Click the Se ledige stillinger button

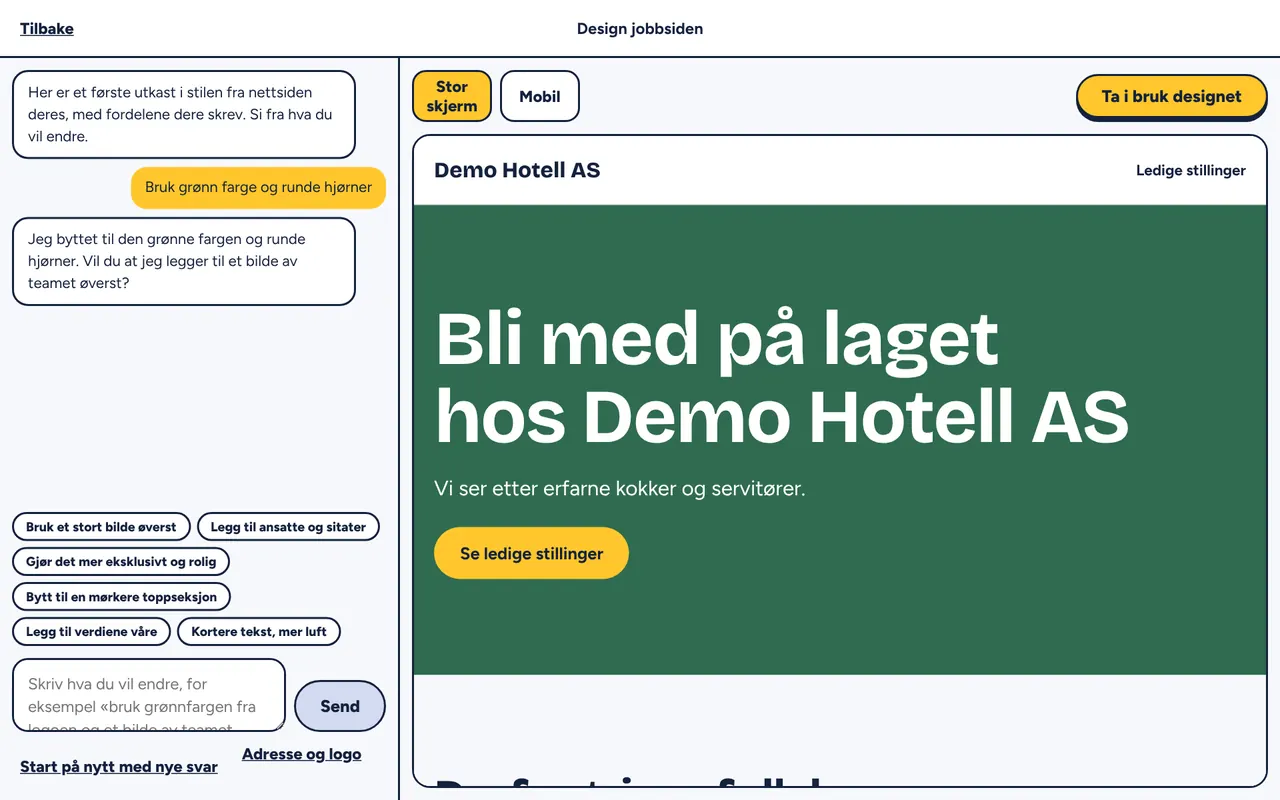click(531, 553)
